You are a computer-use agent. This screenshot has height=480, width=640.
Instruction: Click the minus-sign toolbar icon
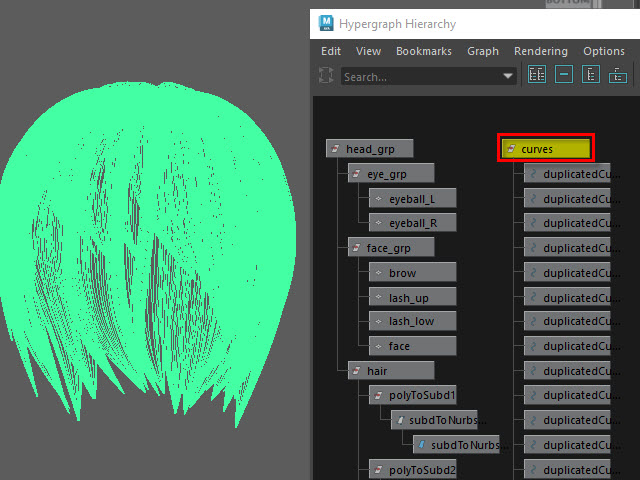564,75
